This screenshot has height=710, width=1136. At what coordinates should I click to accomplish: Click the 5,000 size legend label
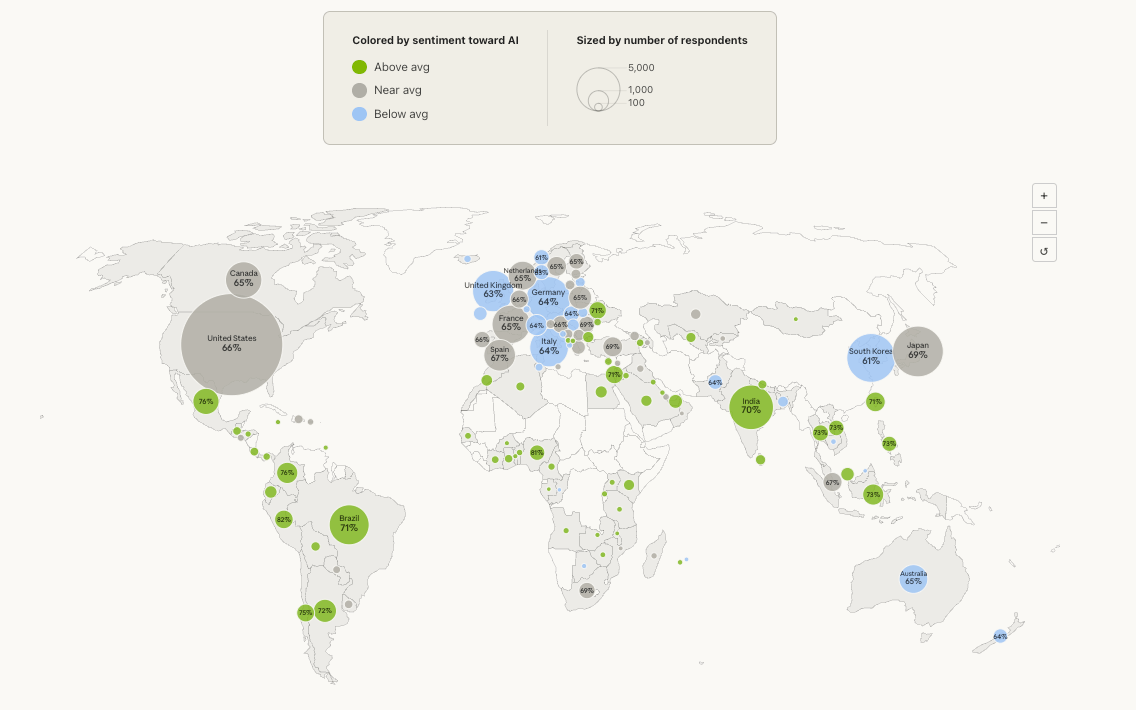click(641, 67)
